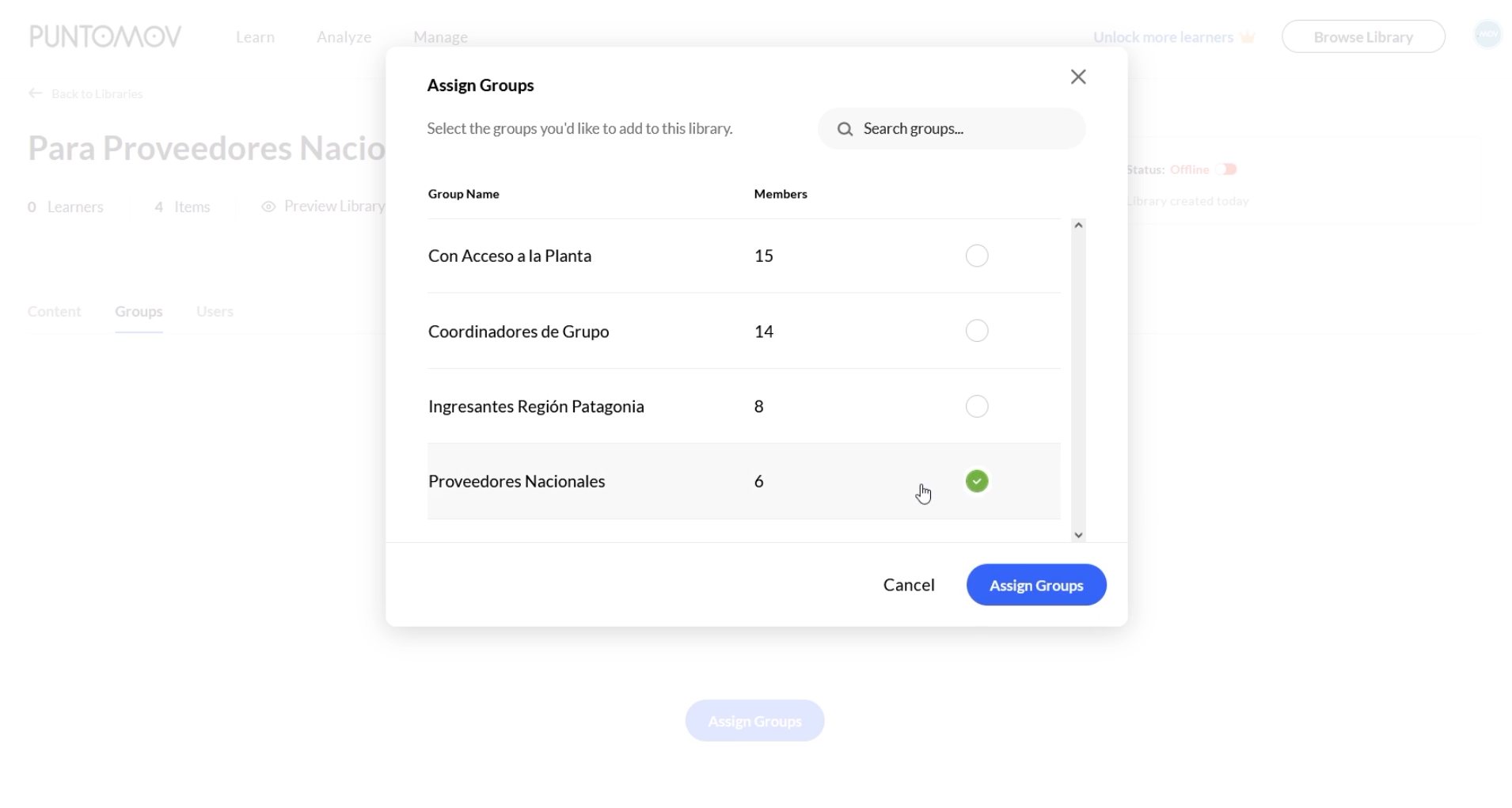
Task: Click the crown icon beside Unlock more learners
Action: pos(1248,37)
